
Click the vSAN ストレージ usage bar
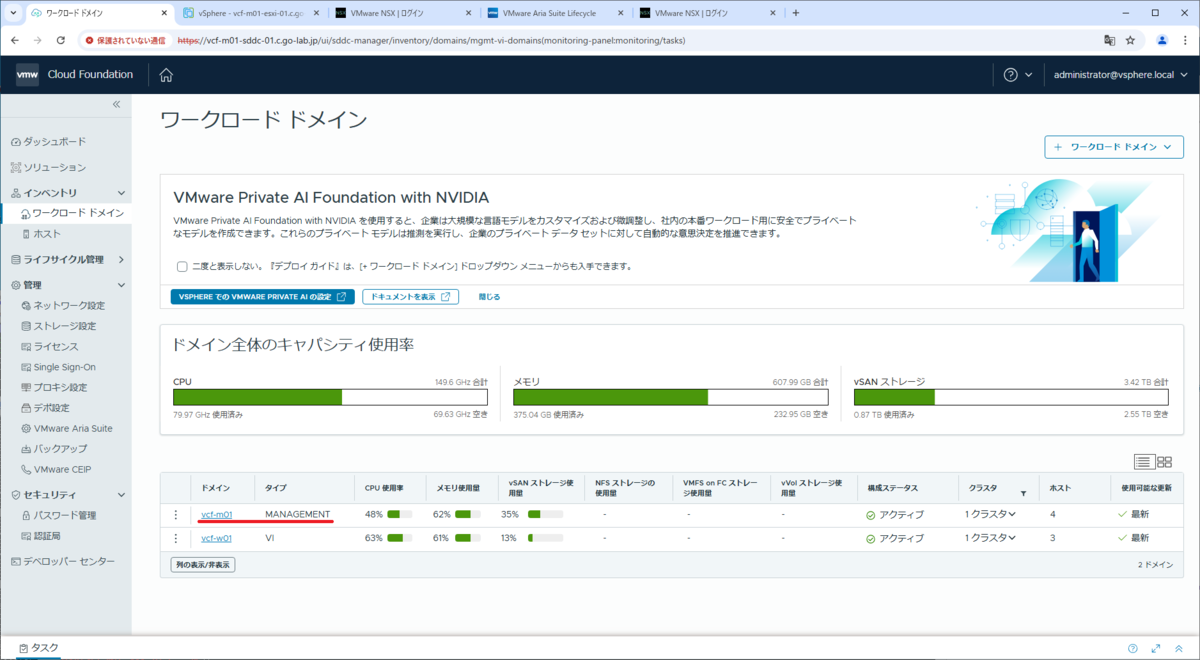1011,397
